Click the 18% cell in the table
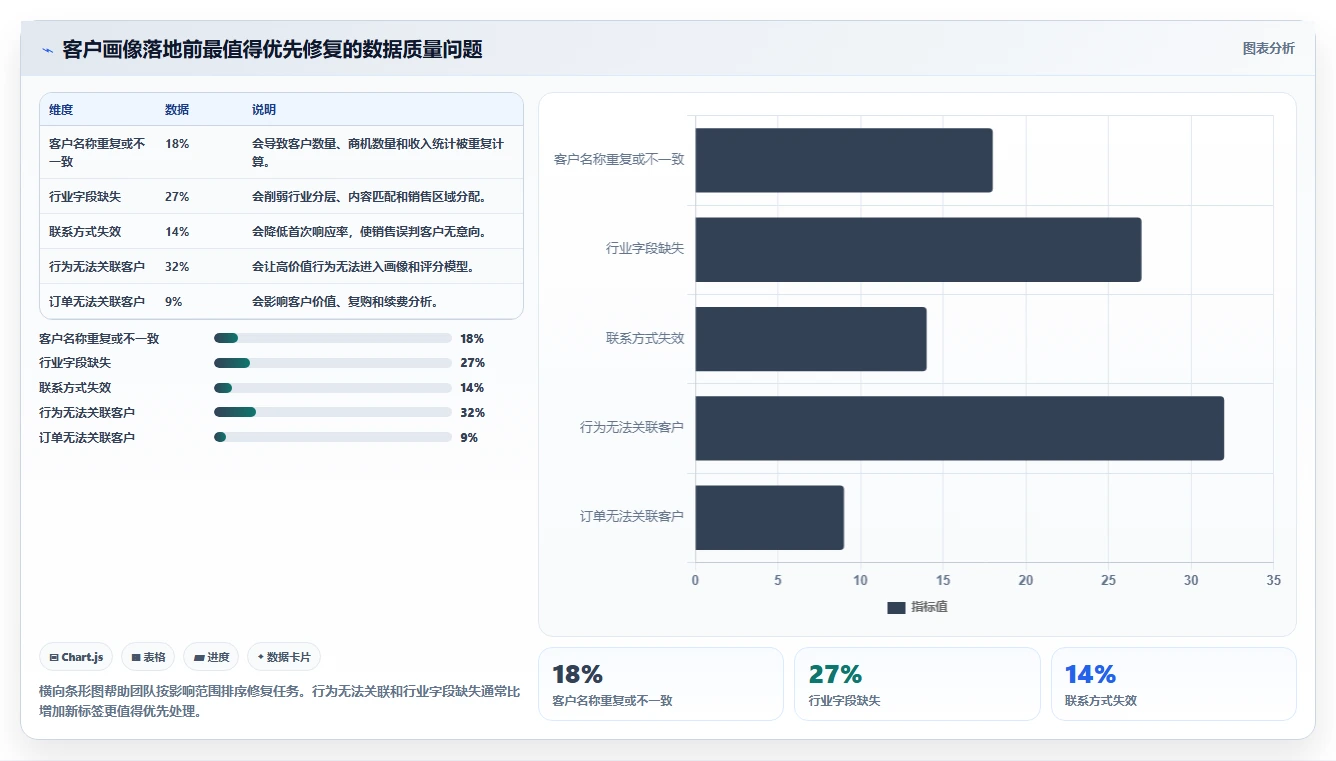1336x761 pixels. [x=177, y=144]
